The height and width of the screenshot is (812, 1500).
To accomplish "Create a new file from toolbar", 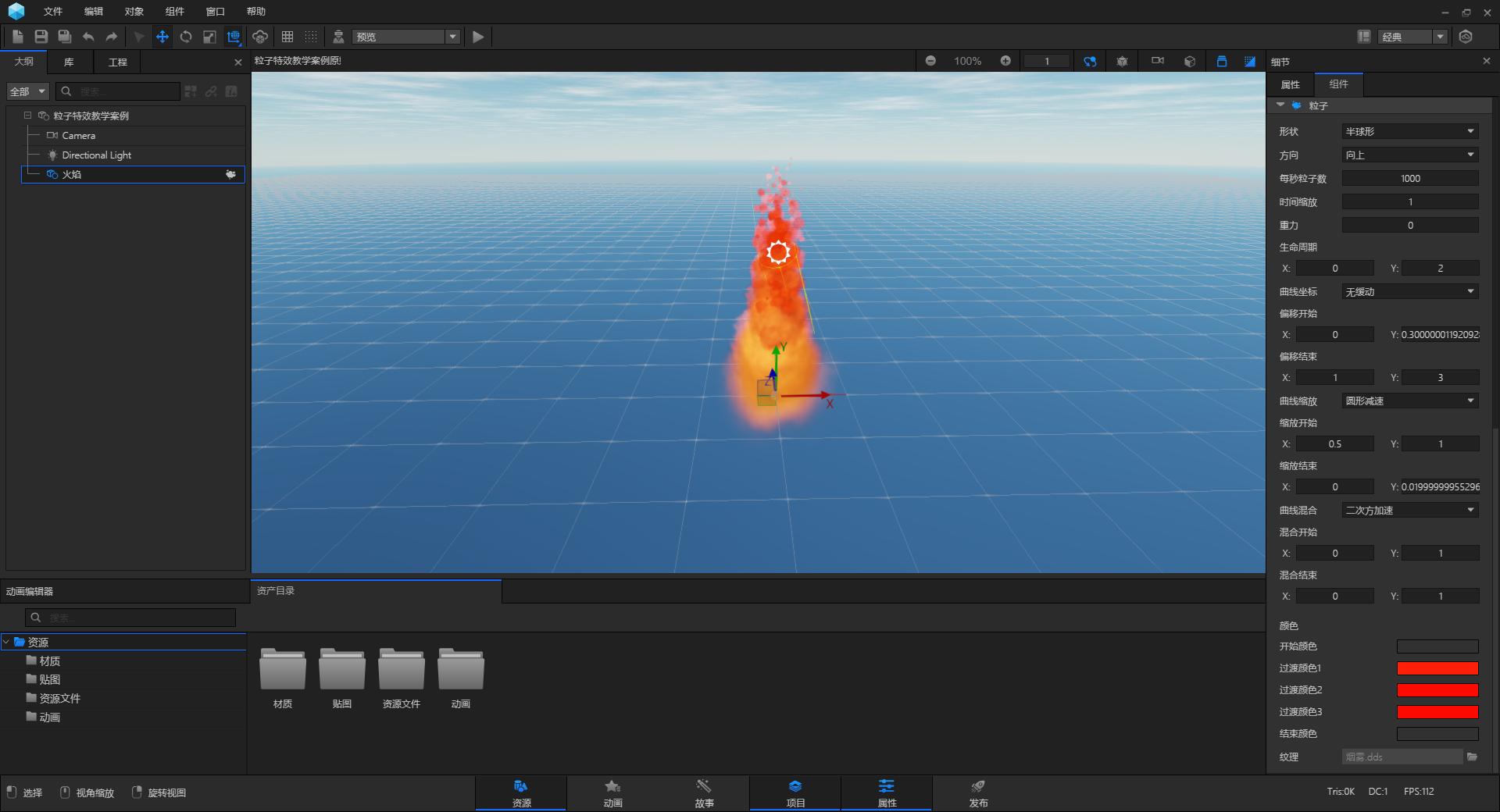I will tap(18, 37).
